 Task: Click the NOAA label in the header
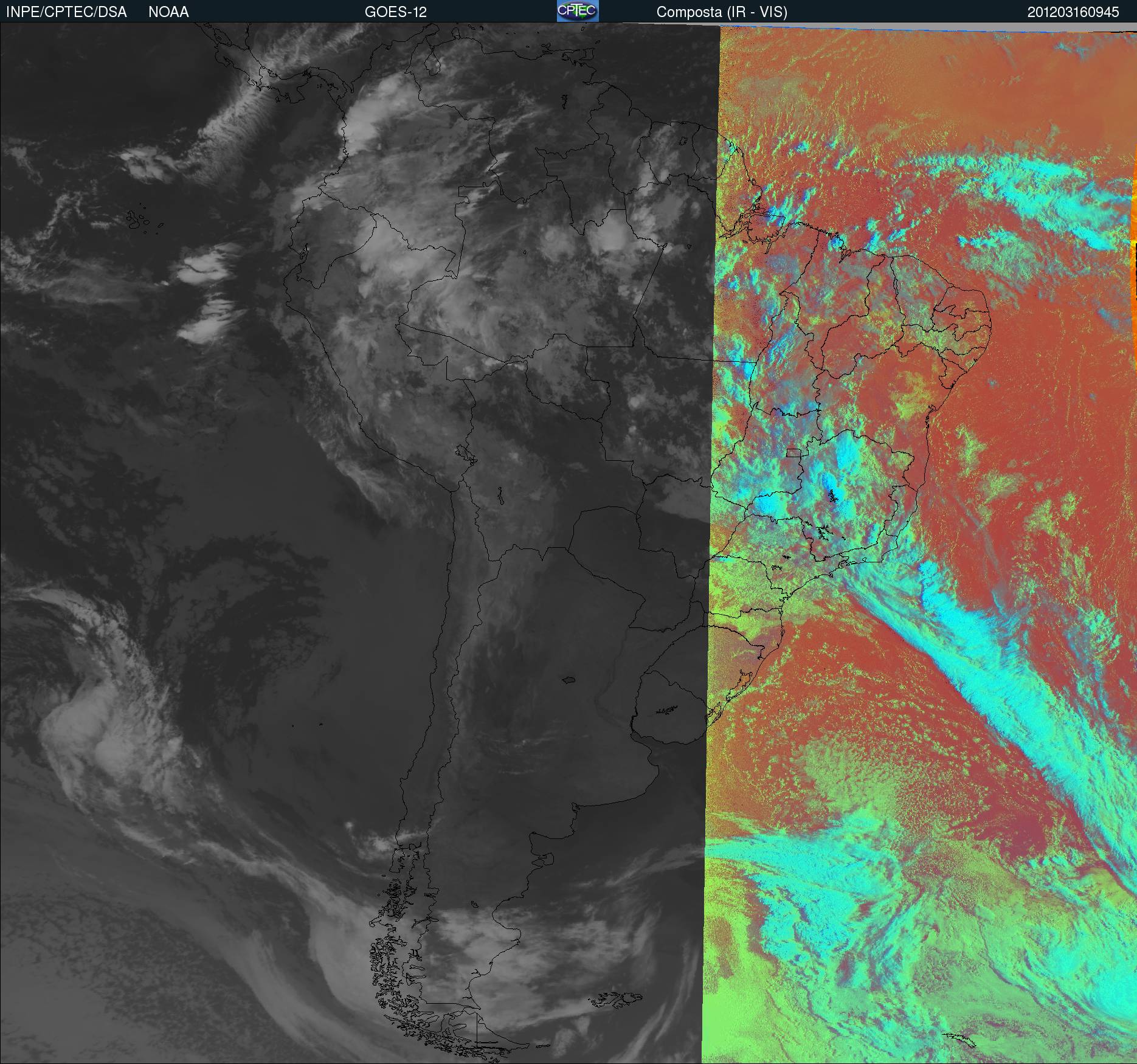click(168, 12)
